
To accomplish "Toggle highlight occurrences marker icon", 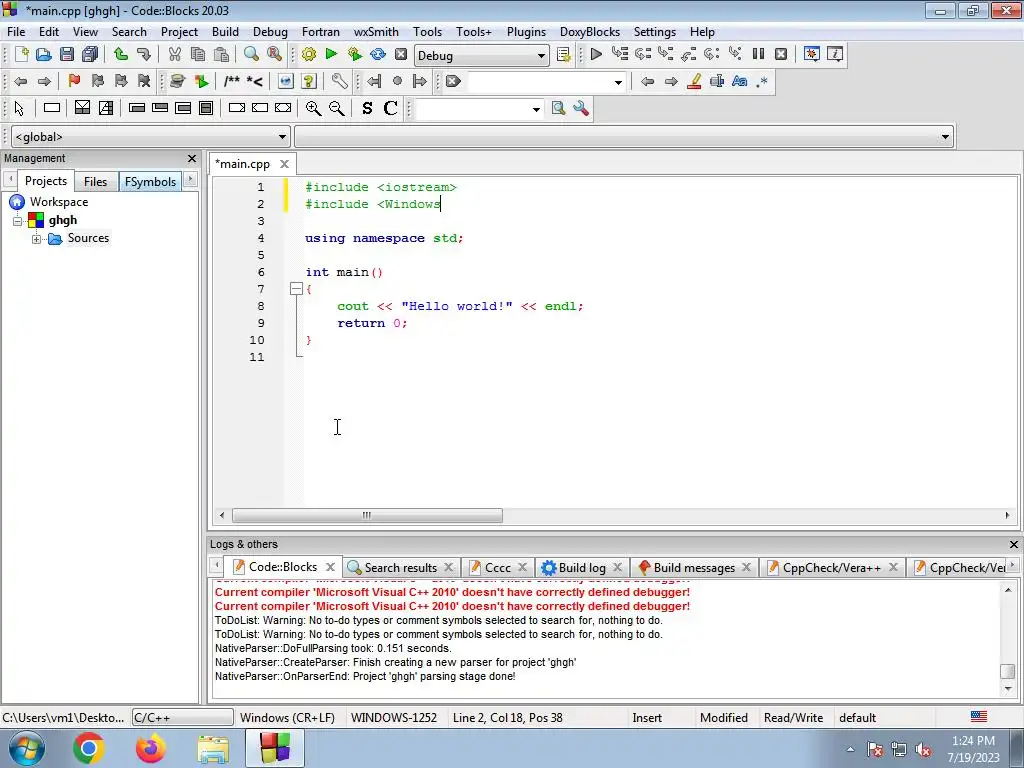I will [x=694, y=81].
